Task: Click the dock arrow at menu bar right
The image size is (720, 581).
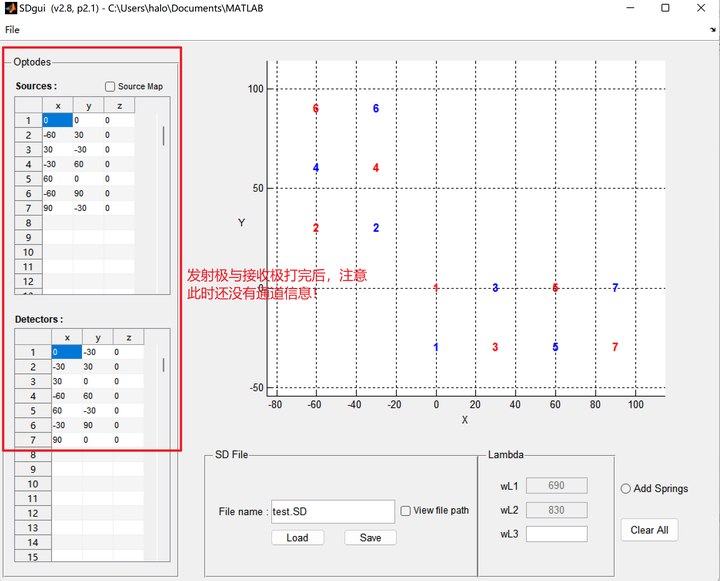Action: click(x=713, y=30)
